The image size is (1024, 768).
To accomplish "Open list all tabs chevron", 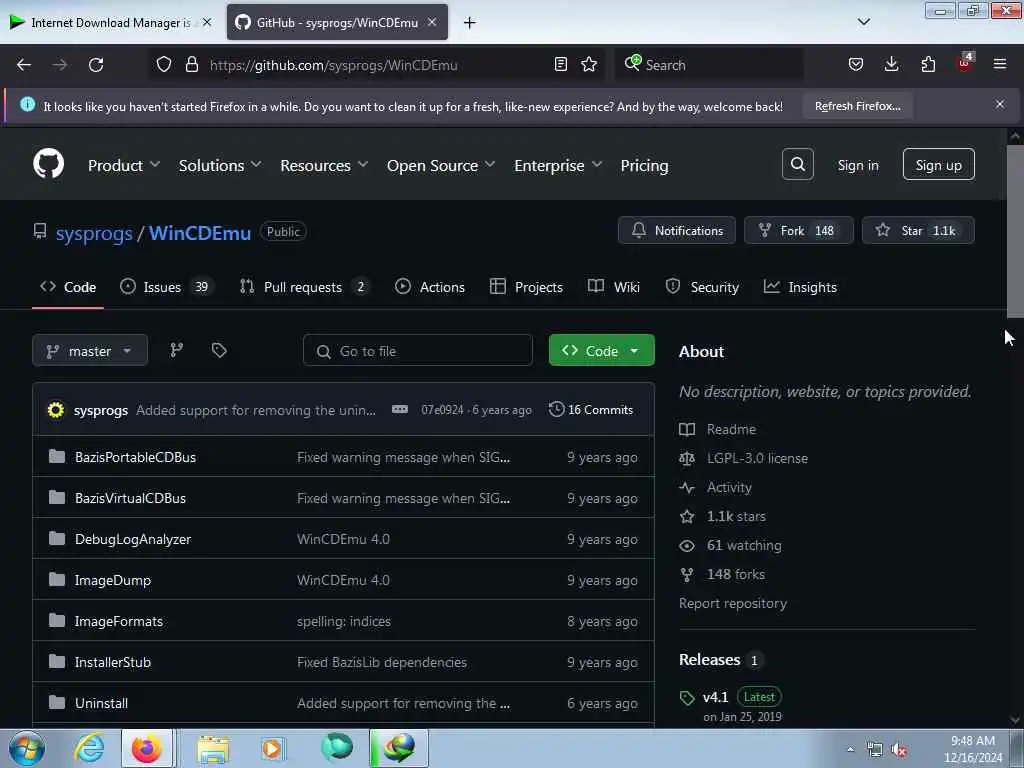I will pyautogui.click(x=863, y=22).
